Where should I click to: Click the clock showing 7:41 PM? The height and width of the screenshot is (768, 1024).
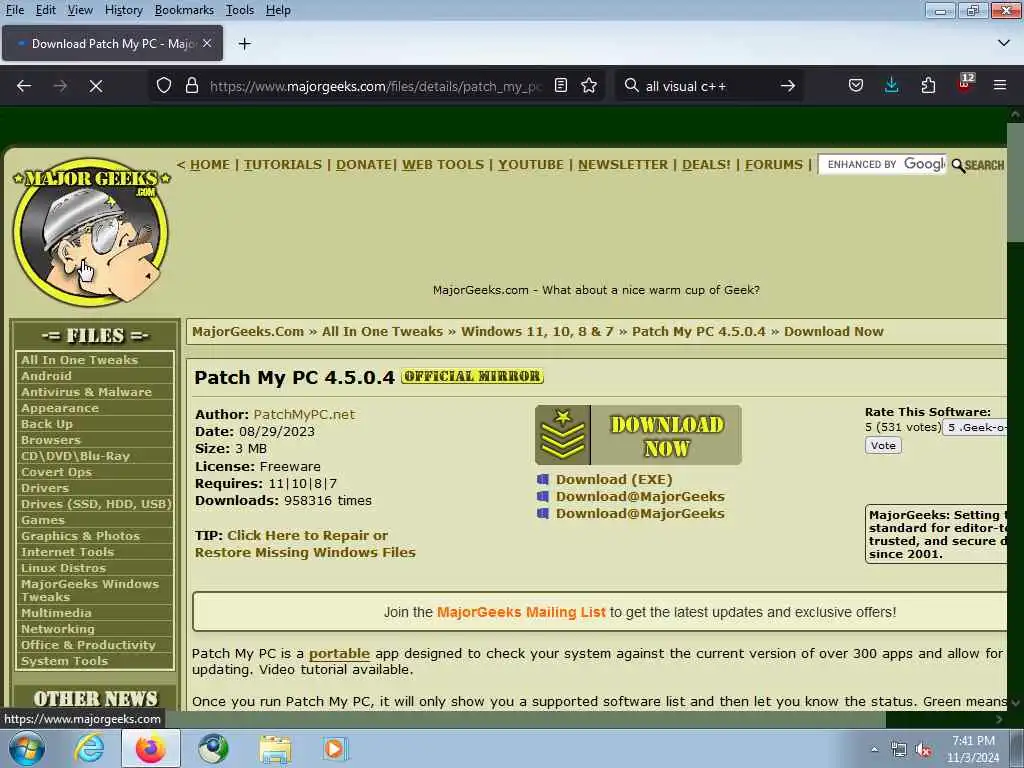click(x=973, y=741)
